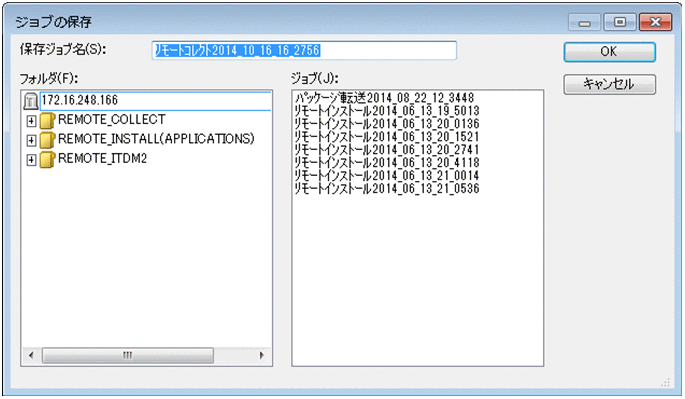Viewport: 685px width, 399px height.
Task: Click the folder tree left scroll arrow
Action: 31,355
